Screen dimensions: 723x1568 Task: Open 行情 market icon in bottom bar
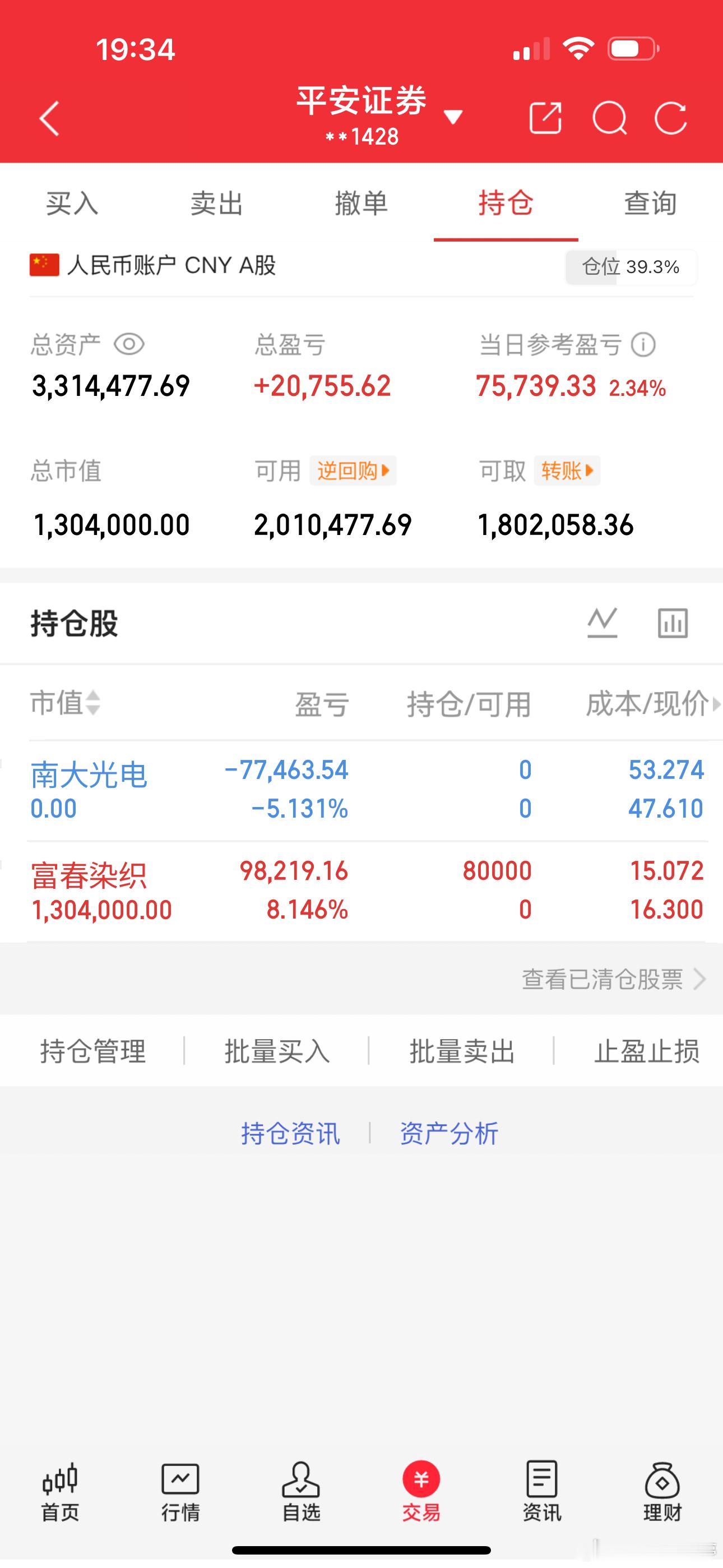click(180, 1492)
